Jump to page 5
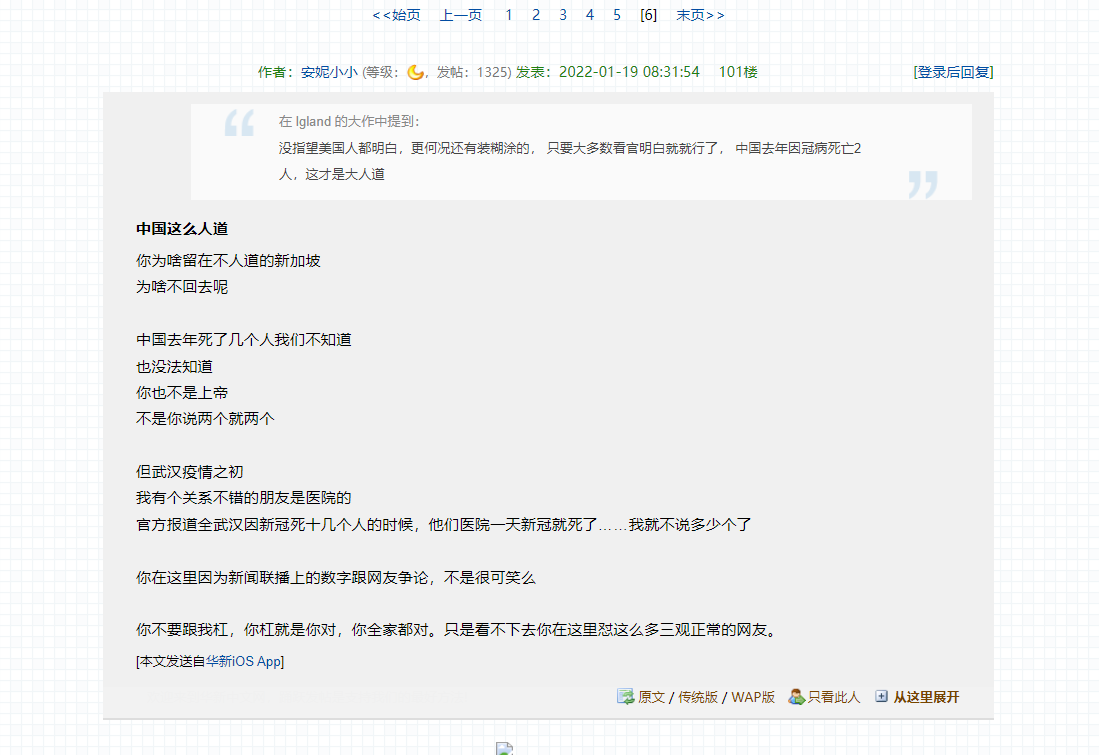The image size is (1099, 755). [617, 15]
